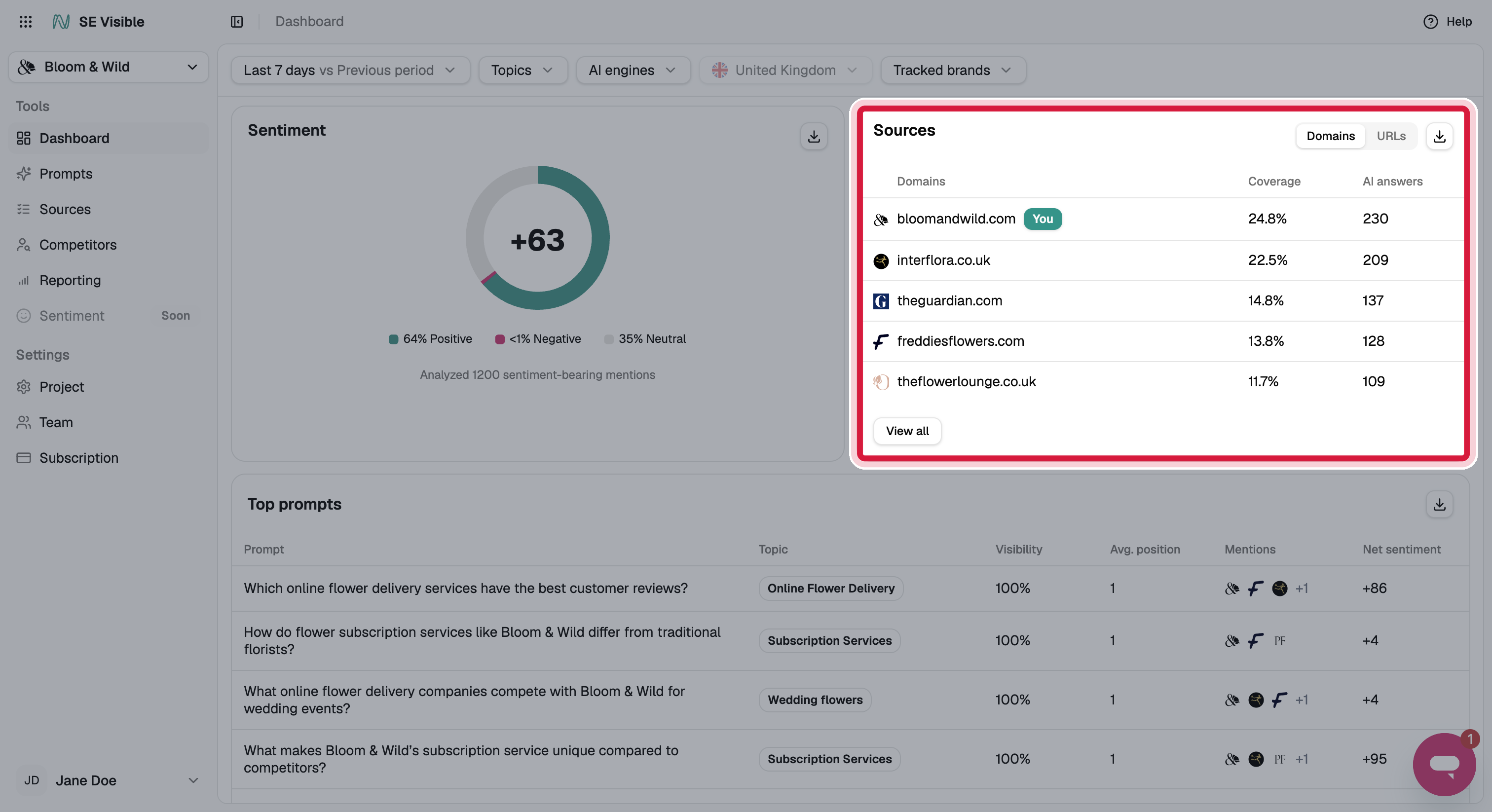The width and height of the screenshot is (1492, 812).
Task: Click the +63 sentiment score
Action: pyautogui.click(x=537, y=240)
